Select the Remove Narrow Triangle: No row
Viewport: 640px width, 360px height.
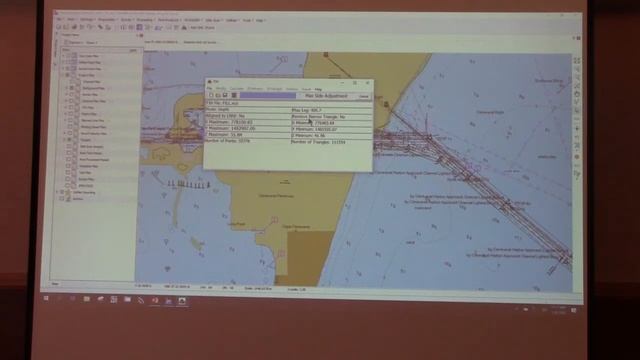[331, 116]
